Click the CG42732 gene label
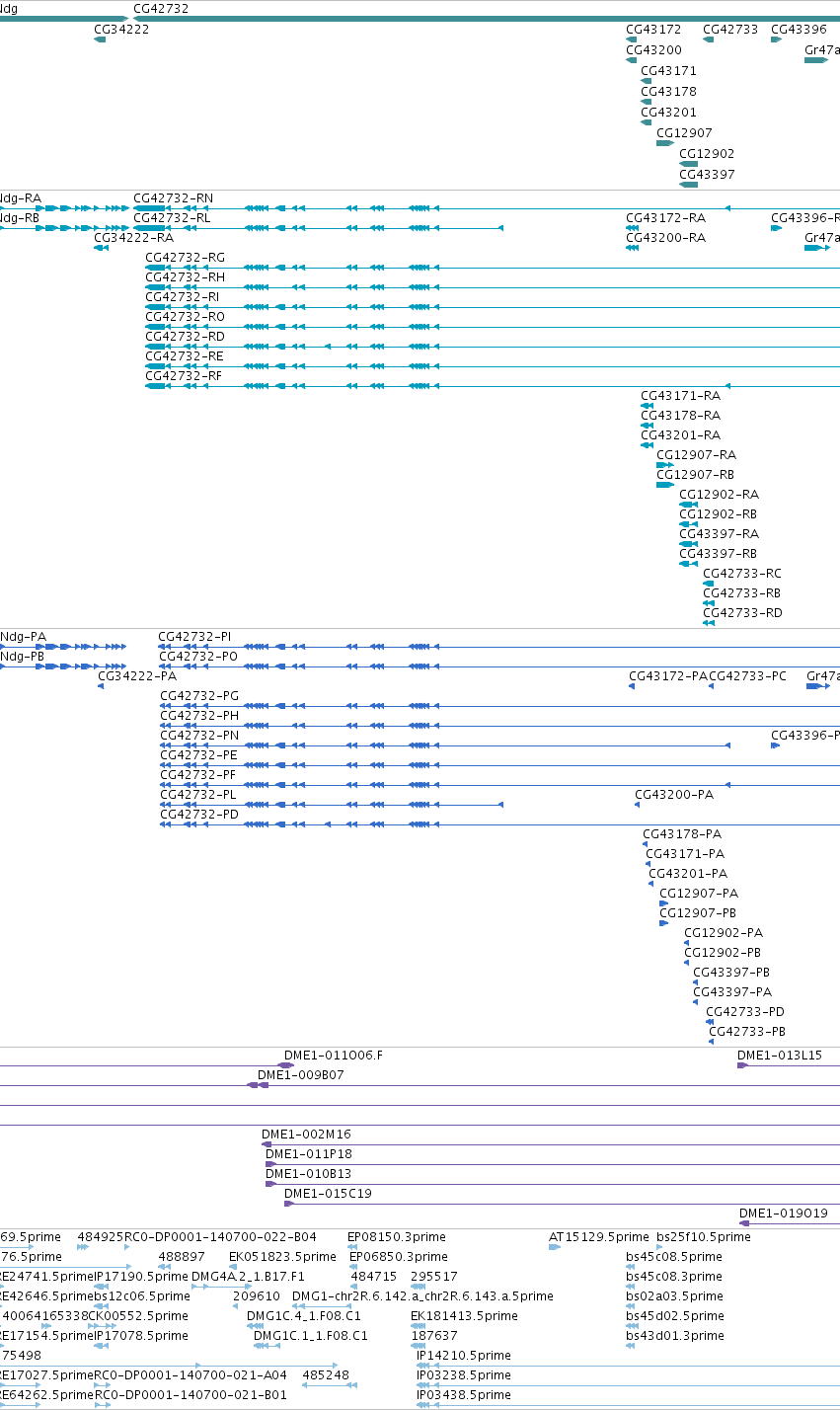The width and height of the screenshot is (840, 1410). [x=161, y=8]
